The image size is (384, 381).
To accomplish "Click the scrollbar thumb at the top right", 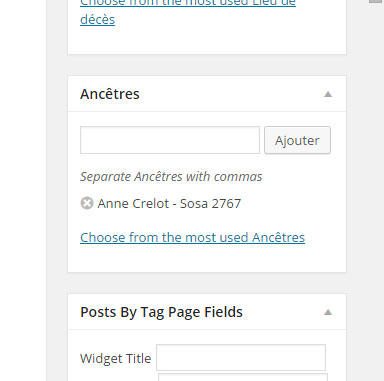I will click(376, 1).
